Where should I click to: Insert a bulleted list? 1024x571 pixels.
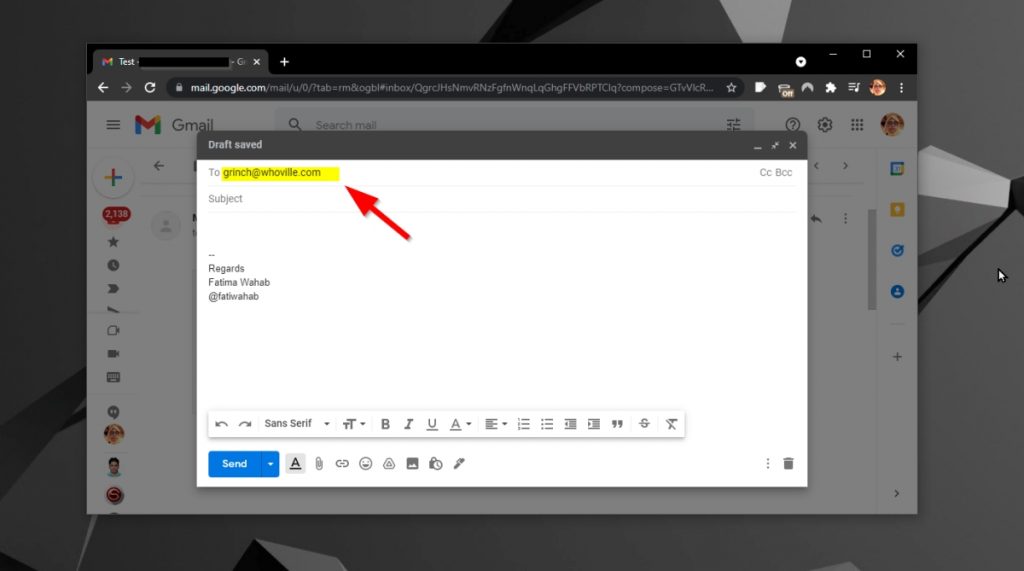(x=547, y=424)
